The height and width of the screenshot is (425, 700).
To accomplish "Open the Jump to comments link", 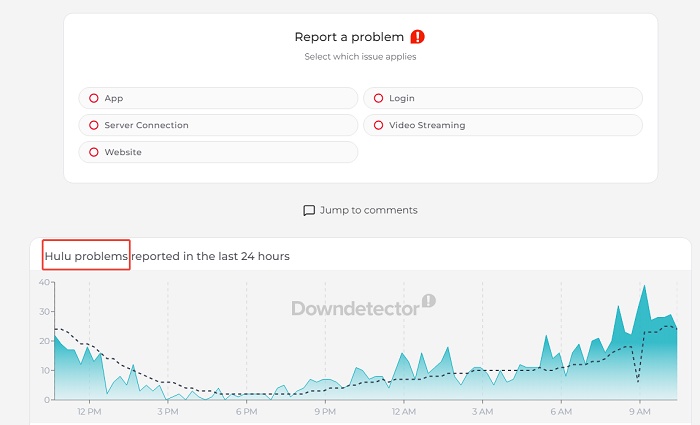I will coord(368,210).
